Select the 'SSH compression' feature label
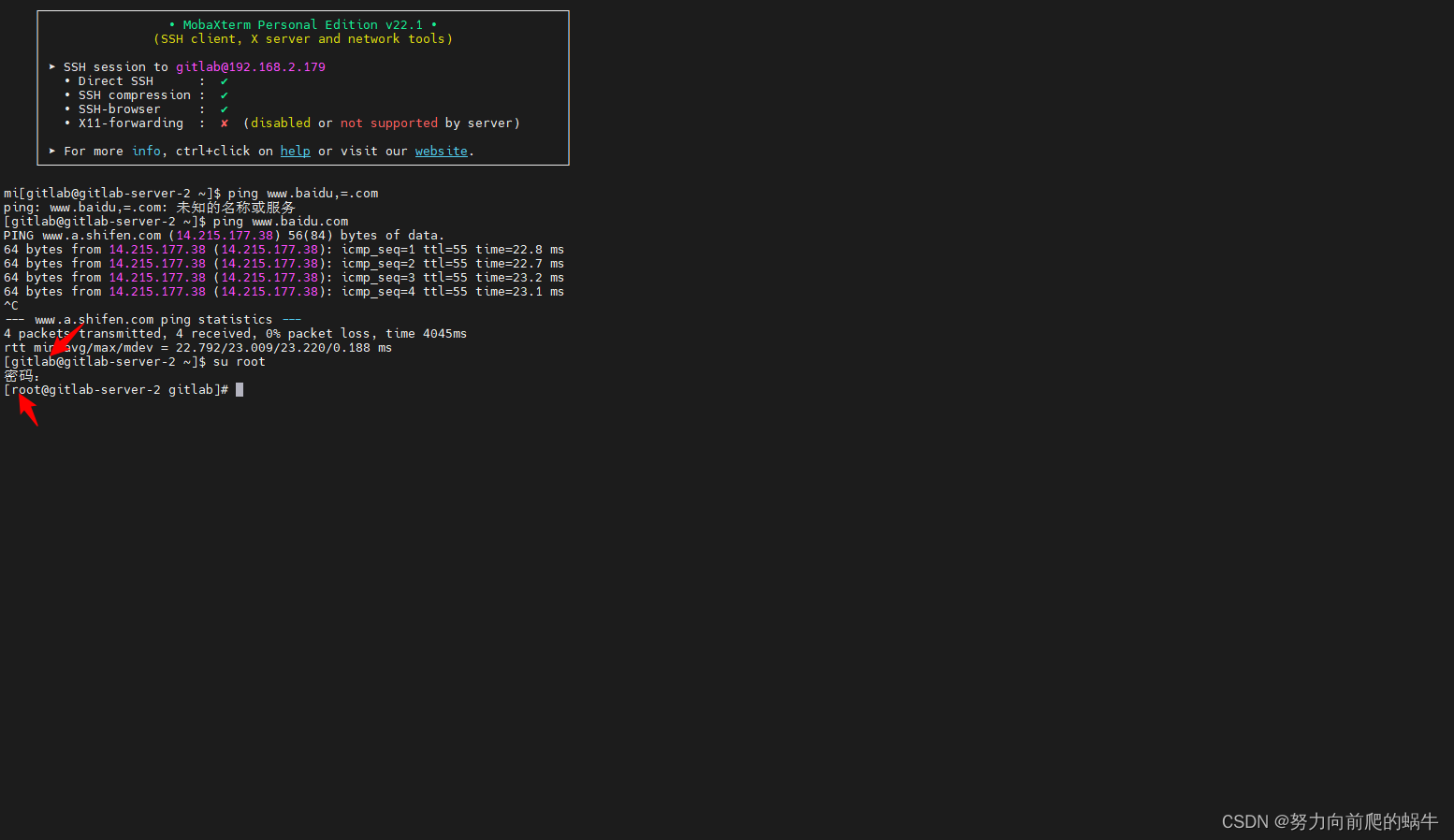Image resolution: width=1454 pixels, height=840 pixels. (x=135, y=94)
